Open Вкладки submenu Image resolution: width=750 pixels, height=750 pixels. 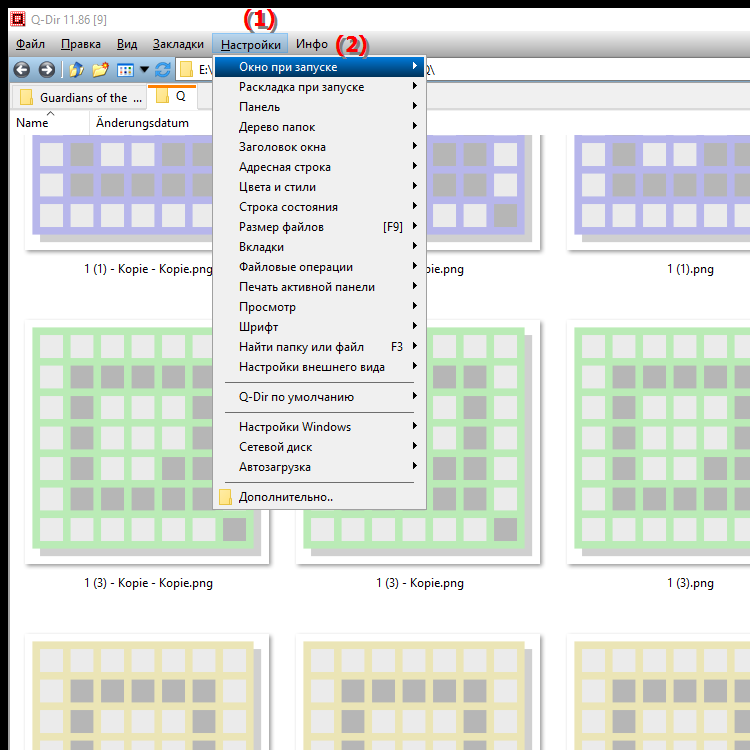[x=320, y=247]
